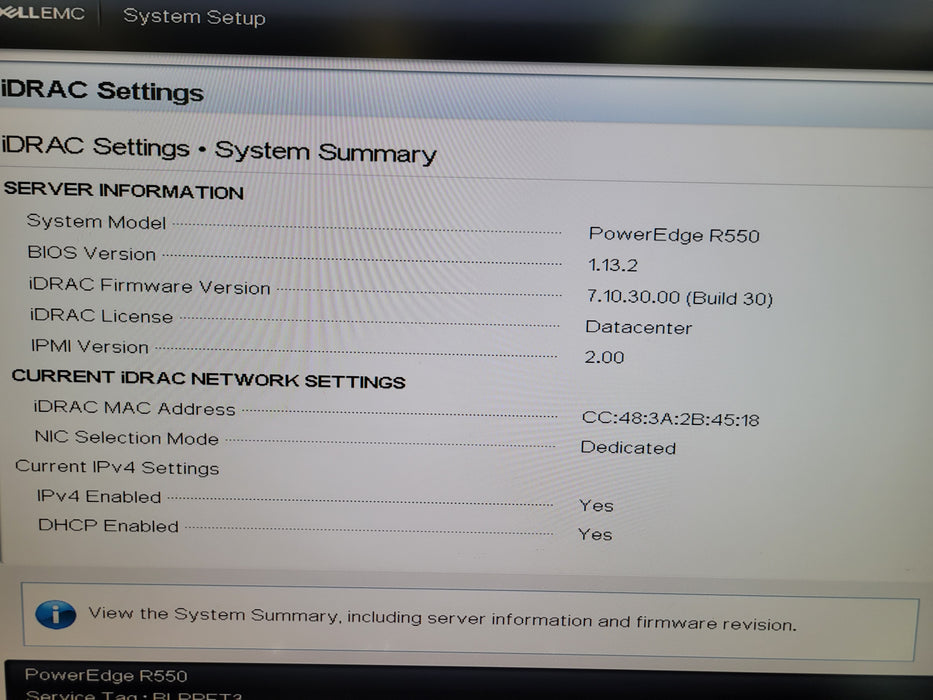Click the SERVER INFORMATION section heading
Screen dimensions: 933x700
click(124, 190)
